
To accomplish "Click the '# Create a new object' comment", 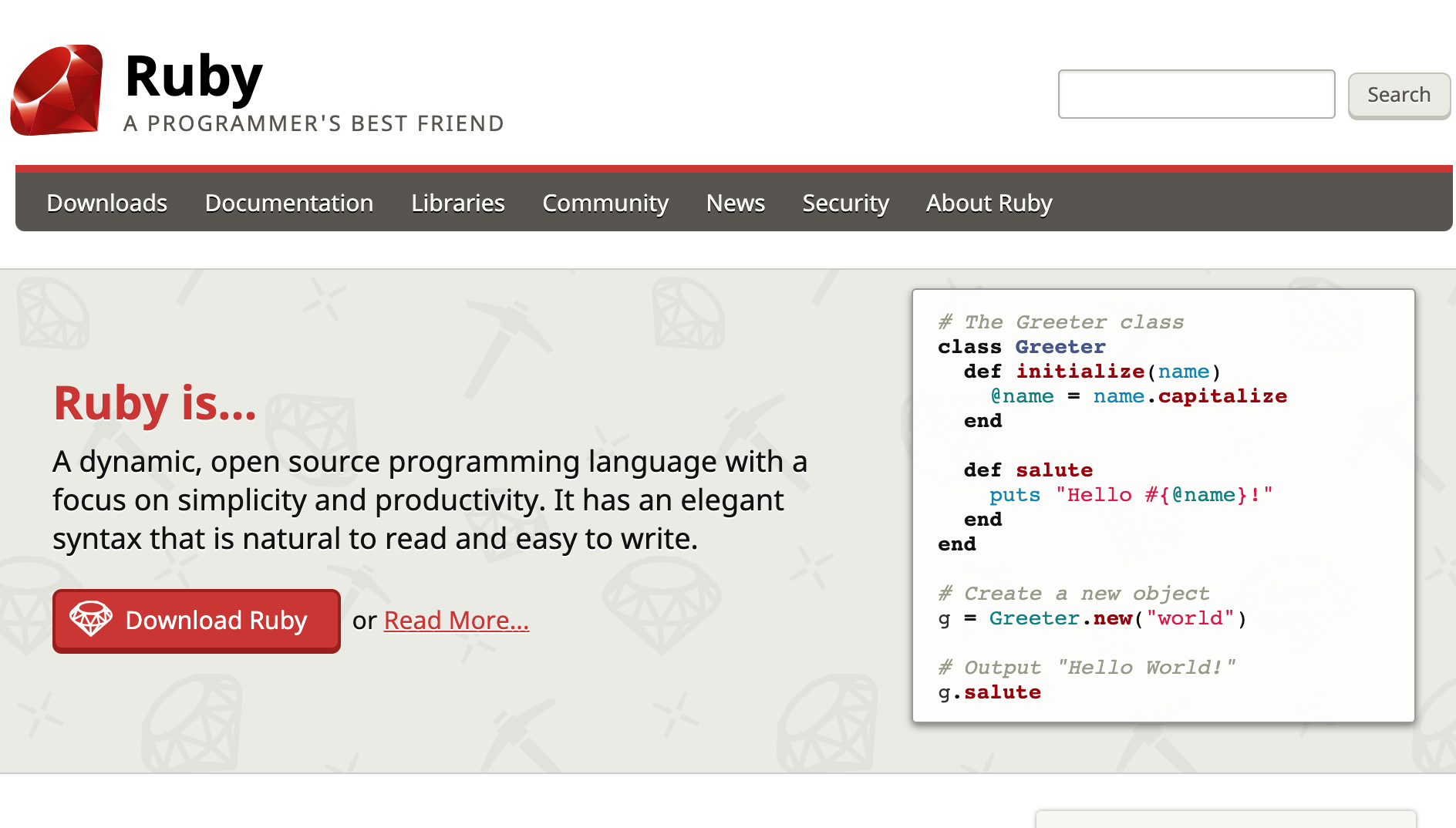I will [x=1073, y=594].
